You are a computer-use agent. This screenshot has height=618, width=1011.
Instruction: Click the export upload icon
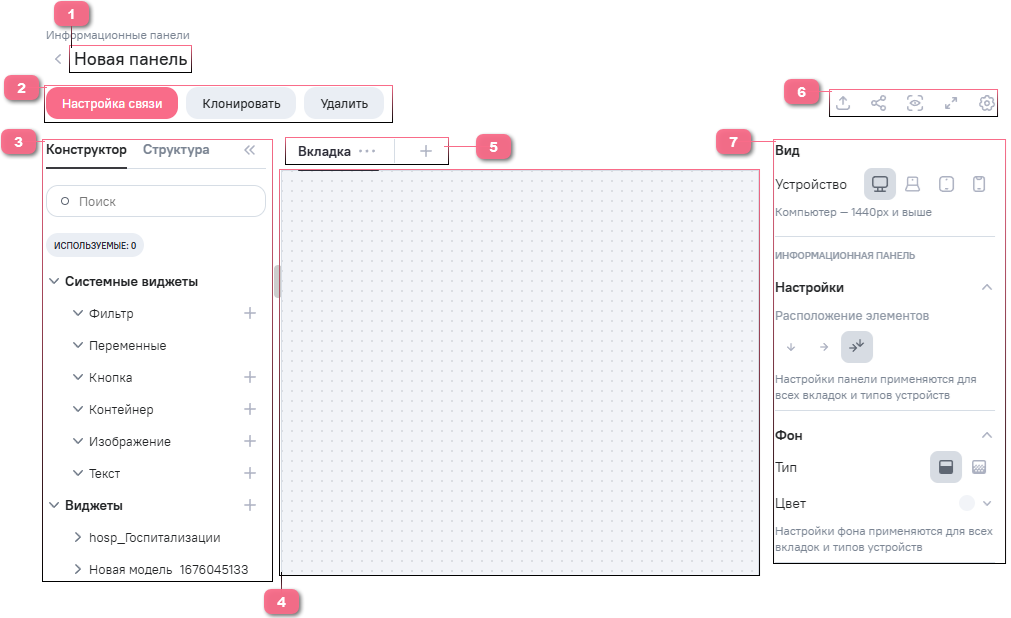pyautogui.click(x=843, y=103)
